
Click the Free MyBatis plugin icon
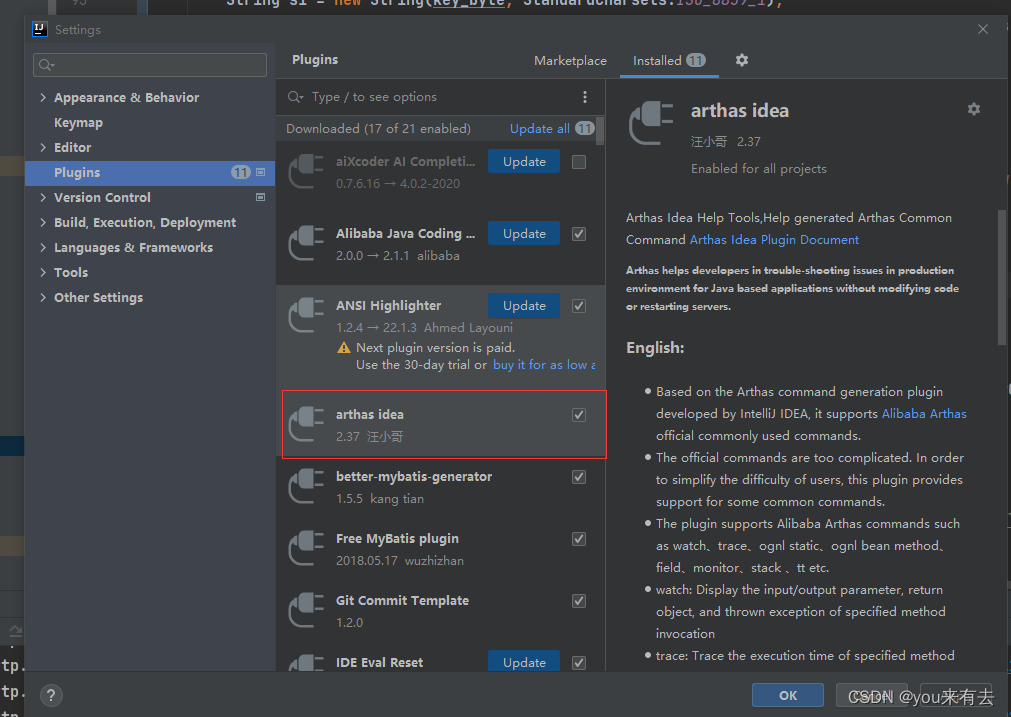306,548
